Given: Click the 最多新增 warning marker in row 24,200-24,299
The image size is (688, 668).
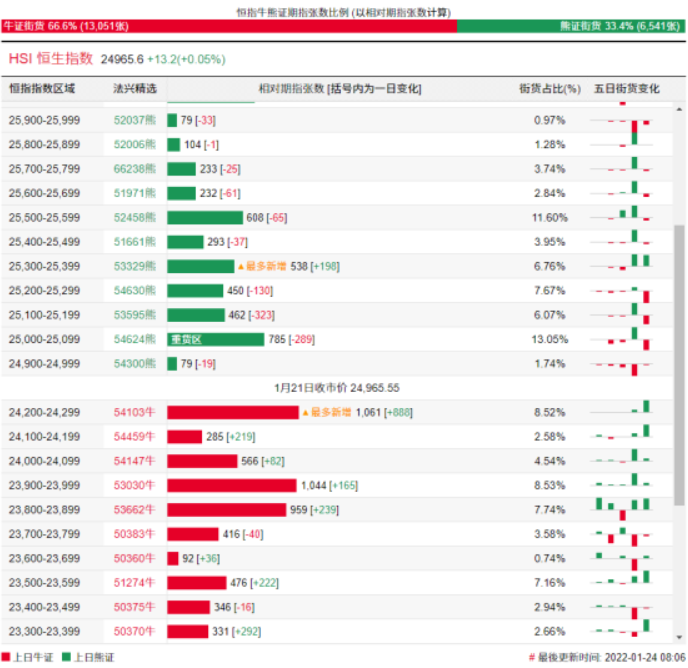Looking at the screenshot, I should pyautogui.click(x=306, y=412).
